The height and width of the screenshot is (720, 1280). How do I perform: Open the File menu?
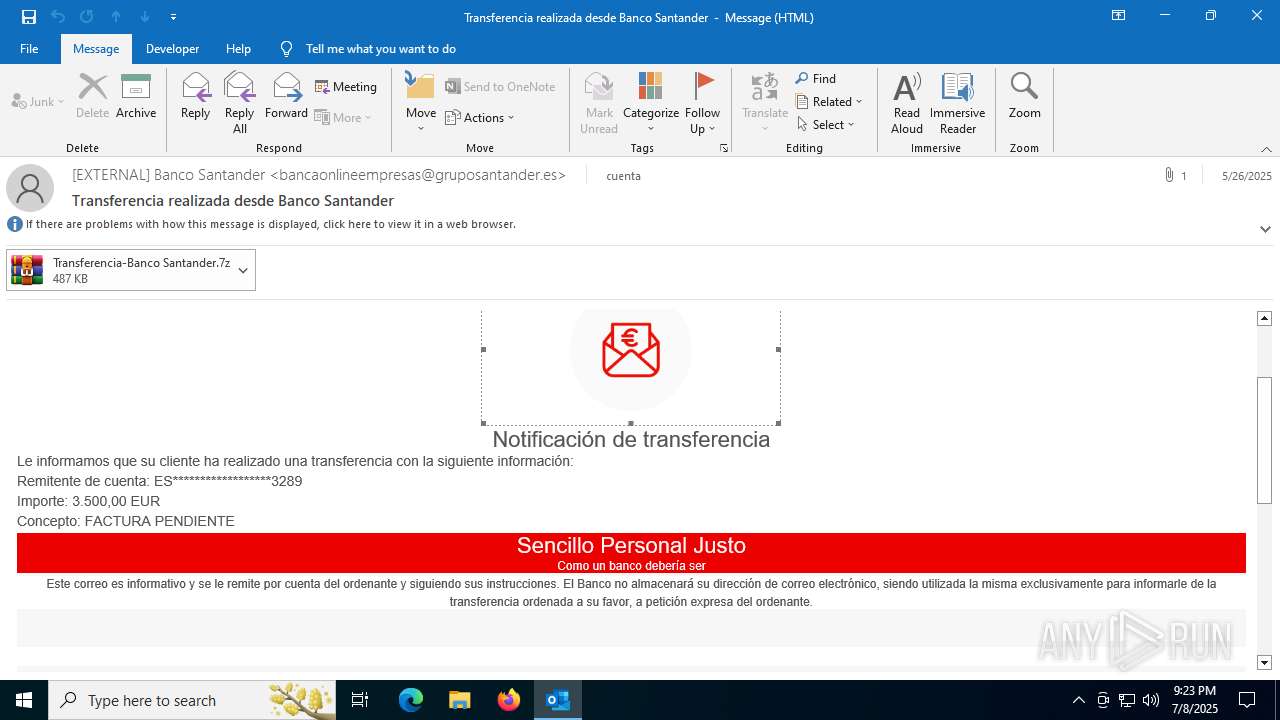click(x=29, y=49)
